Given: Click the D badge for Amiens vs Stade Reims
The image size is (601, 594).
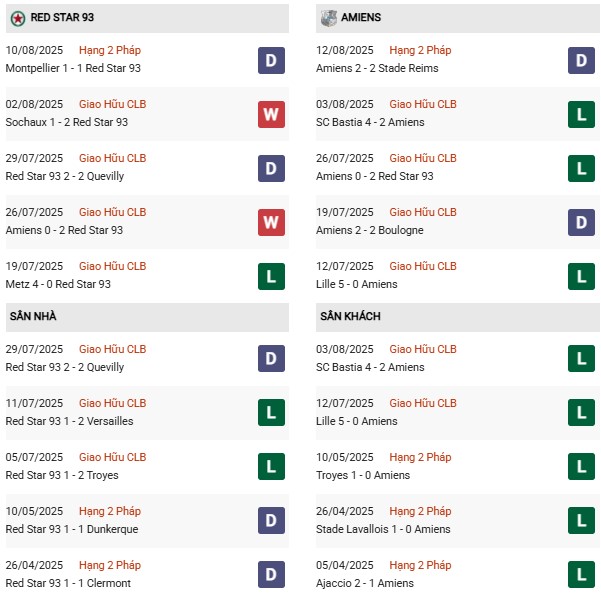Looking at the screenshot, I should (x=581, y=61).
